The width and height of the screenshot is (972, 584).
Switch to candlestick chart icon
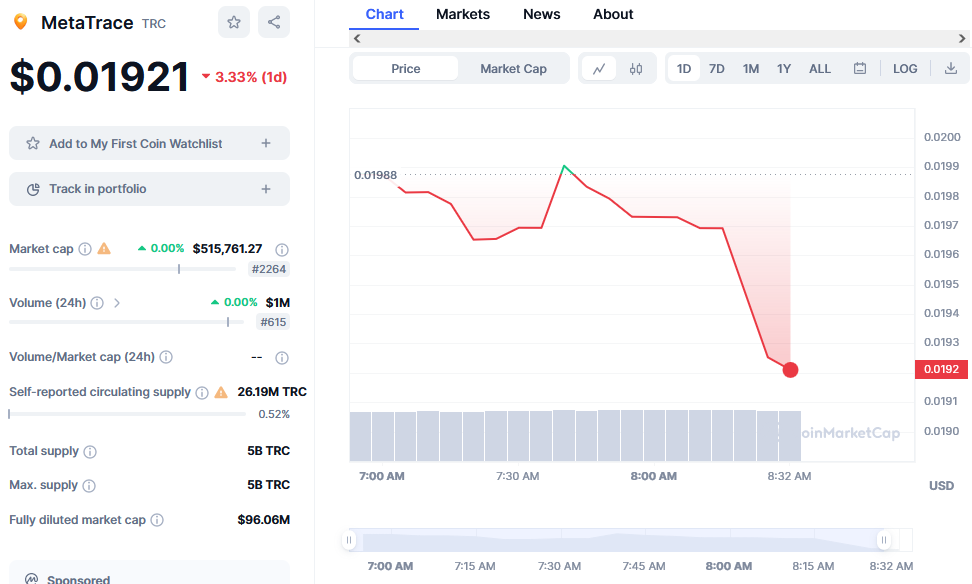coord(636,69)
